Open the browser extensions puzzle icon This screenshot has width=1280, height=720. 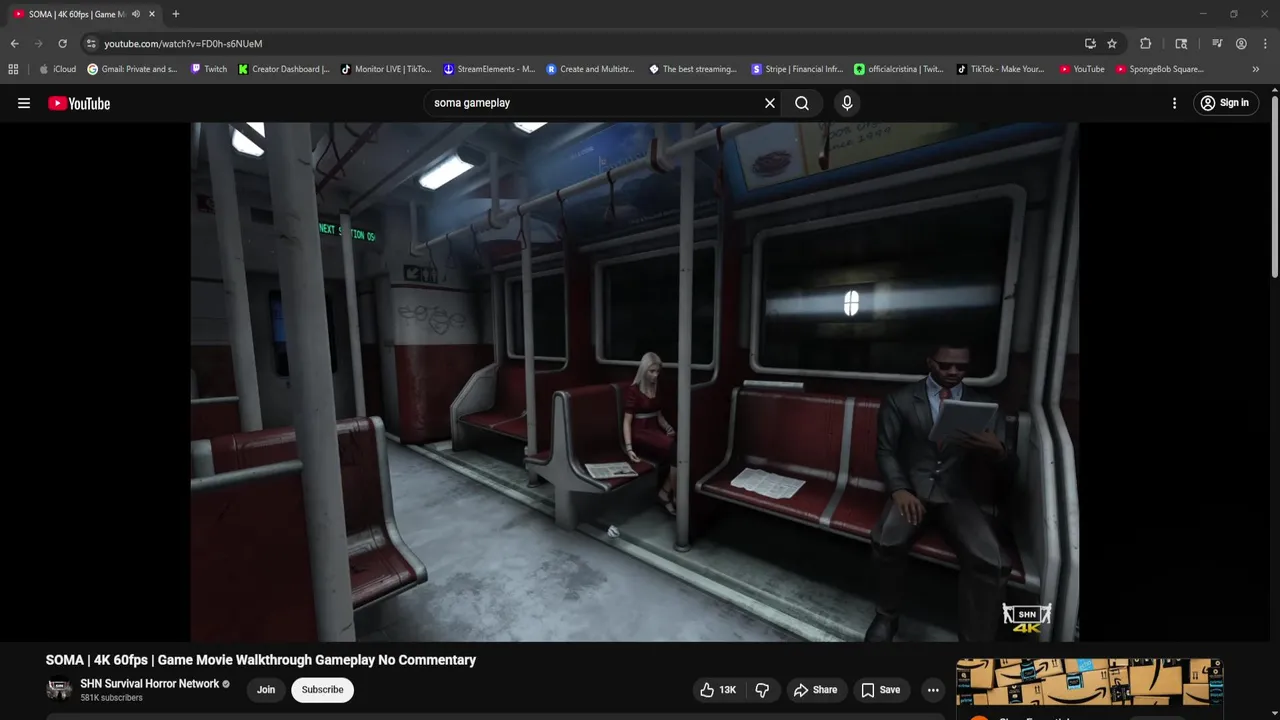coord(1146,44)
